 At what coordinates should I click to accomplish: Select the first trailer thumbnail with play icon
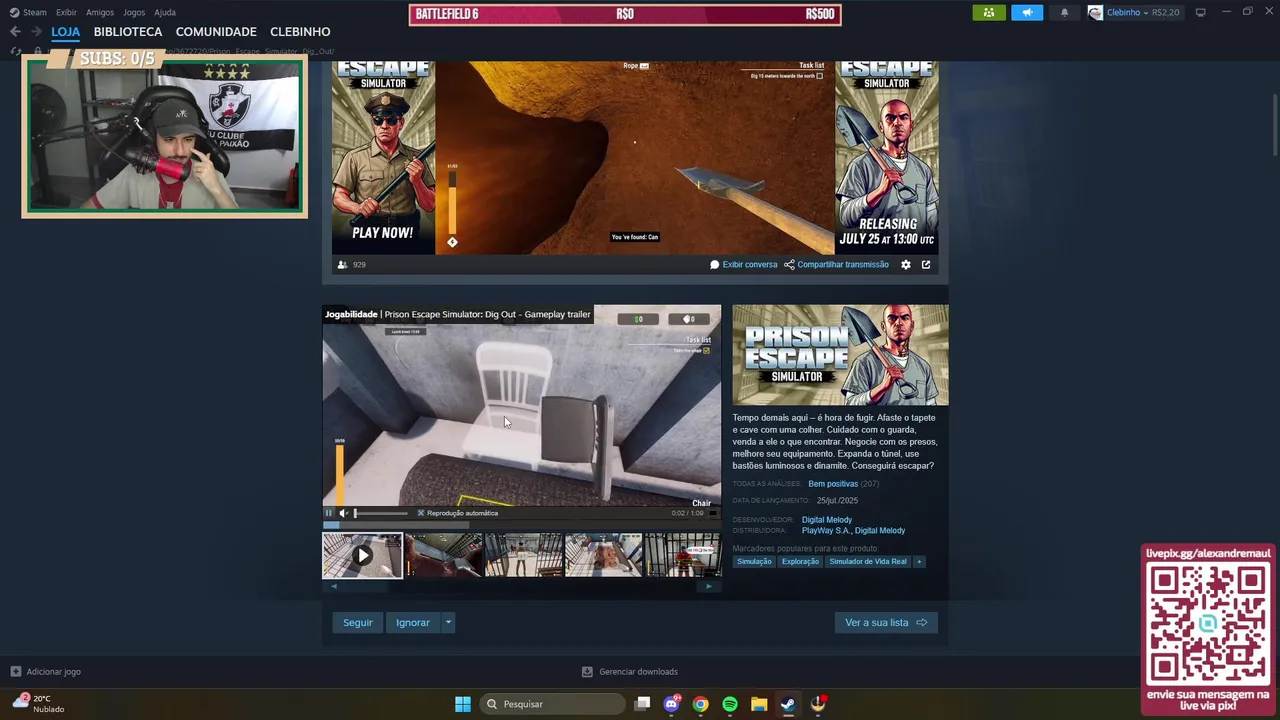[x=362, y=555]
